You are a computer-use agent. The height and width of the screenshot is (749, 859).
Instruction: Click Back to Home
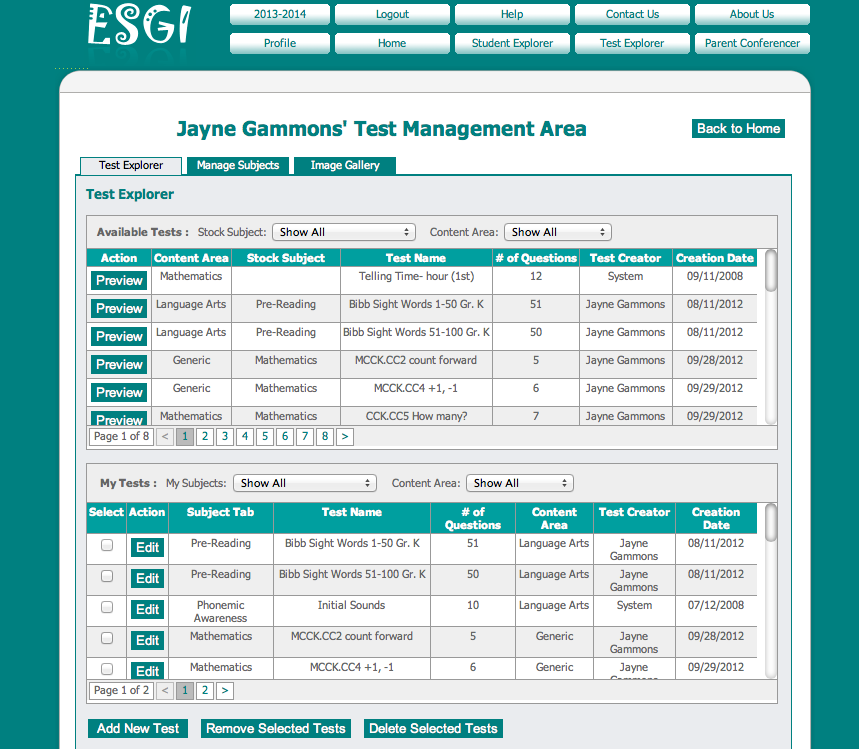coord(738,129)
